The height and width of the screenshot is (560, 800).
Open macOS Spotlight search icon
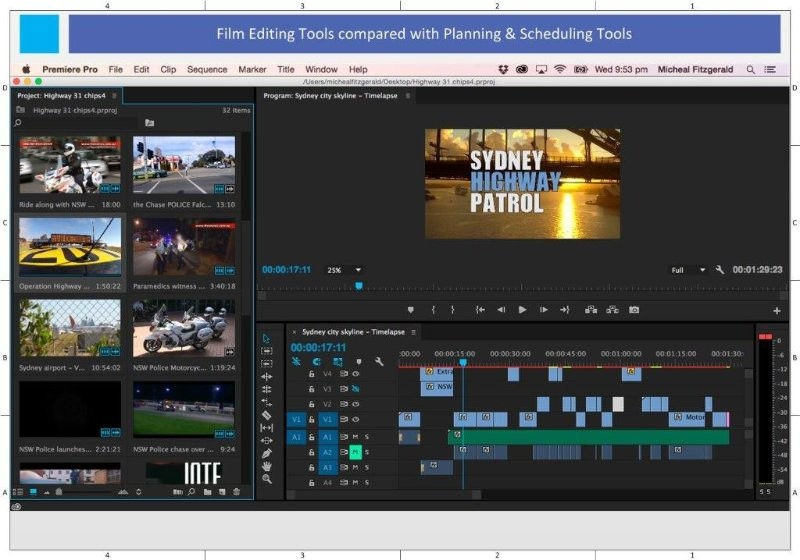750,69
